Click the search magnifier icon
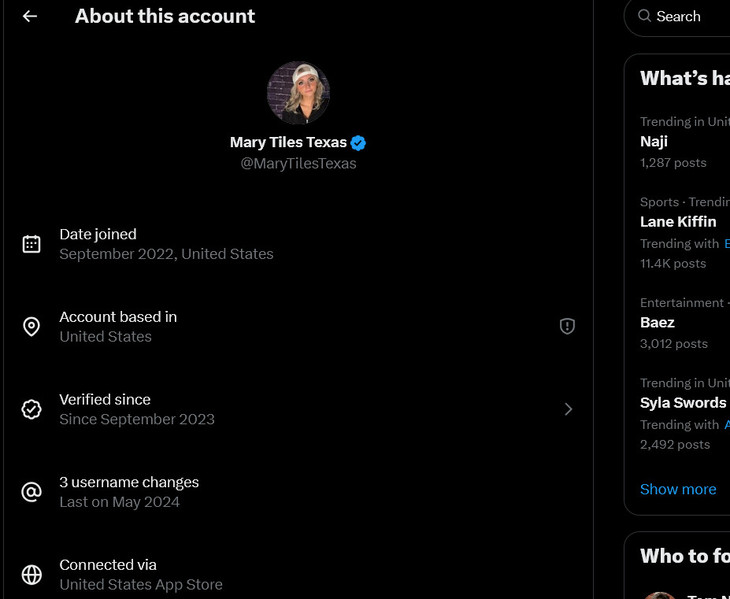The width and height of the screenshot is (730, 599). click(645, 16)
